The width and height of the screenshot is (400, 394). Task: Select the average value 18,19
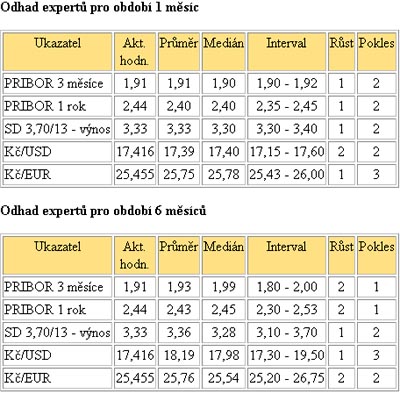click(x=179, y=355)
